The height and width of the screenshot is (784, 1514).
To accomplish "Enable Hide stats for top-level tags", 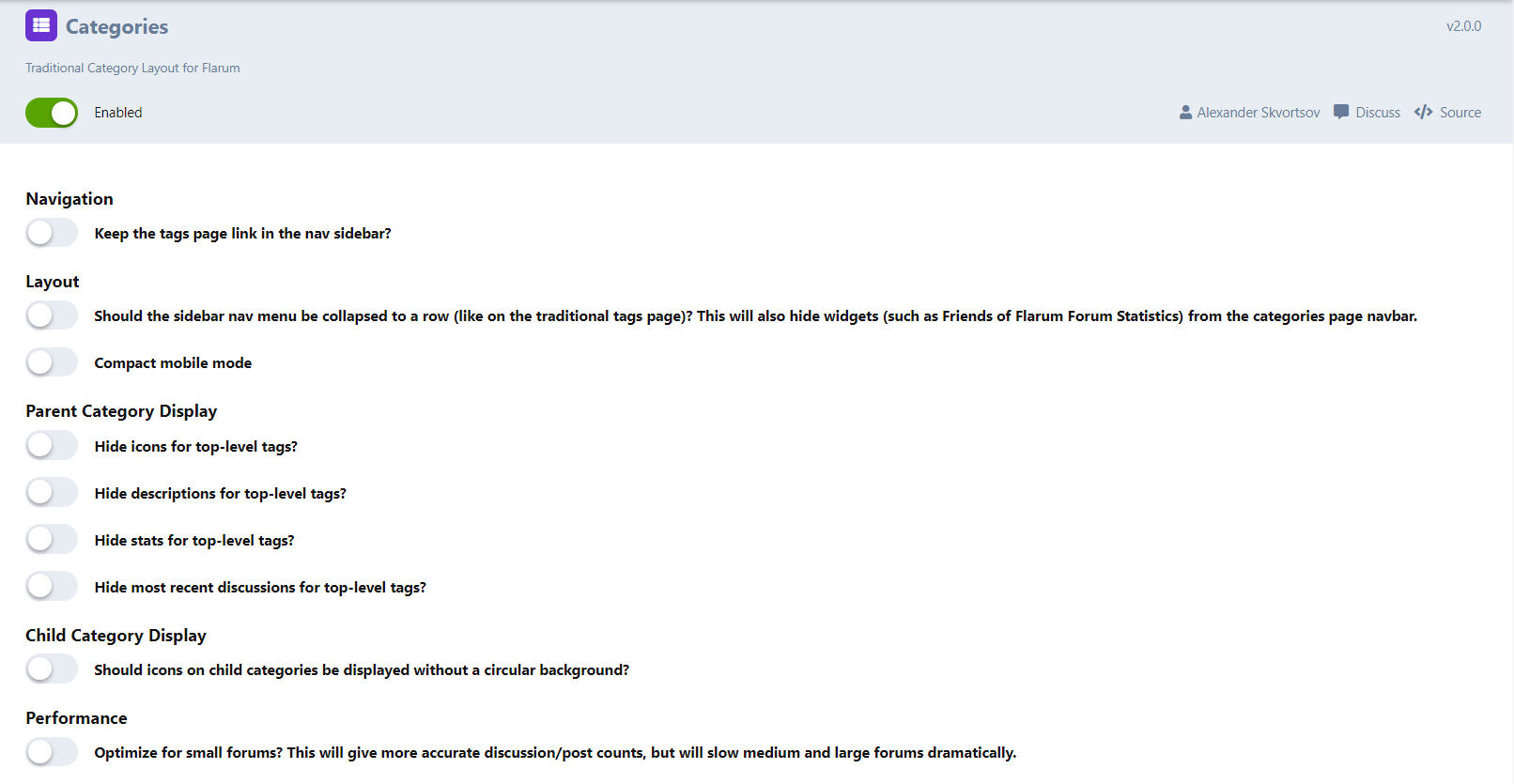I will [52, 539].
